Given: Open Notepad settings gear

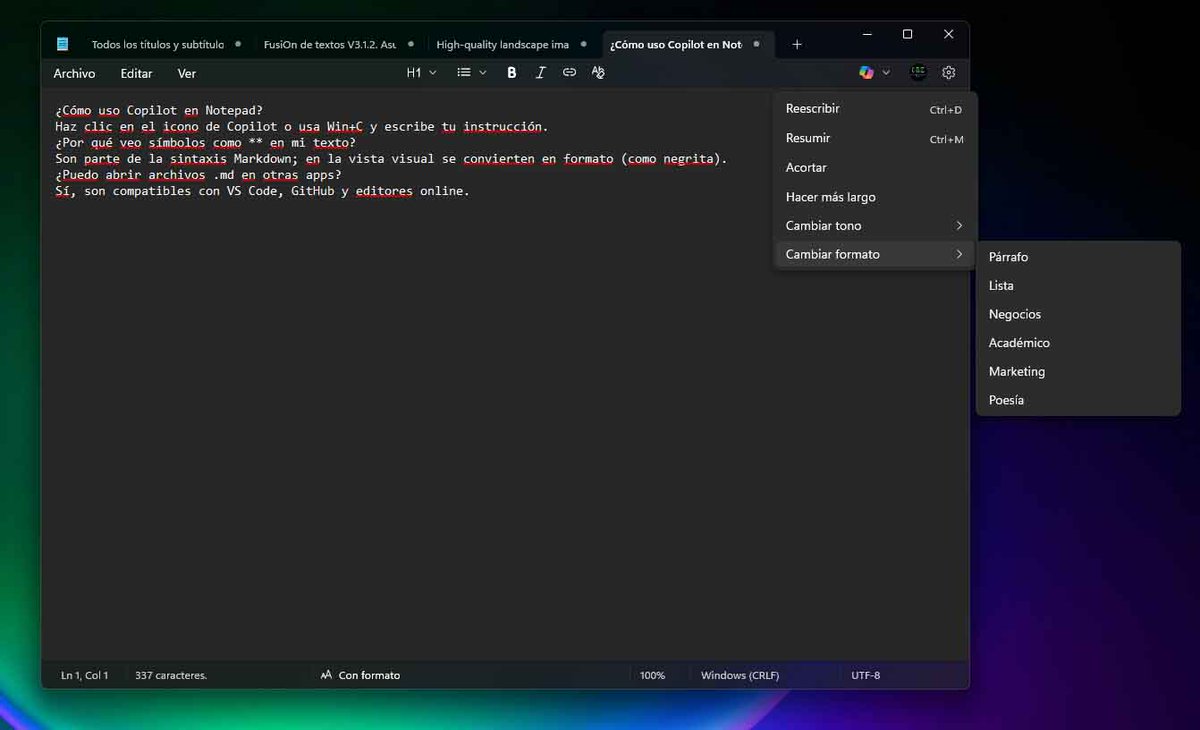Looking at the screenshot, I should pos(949,72).
